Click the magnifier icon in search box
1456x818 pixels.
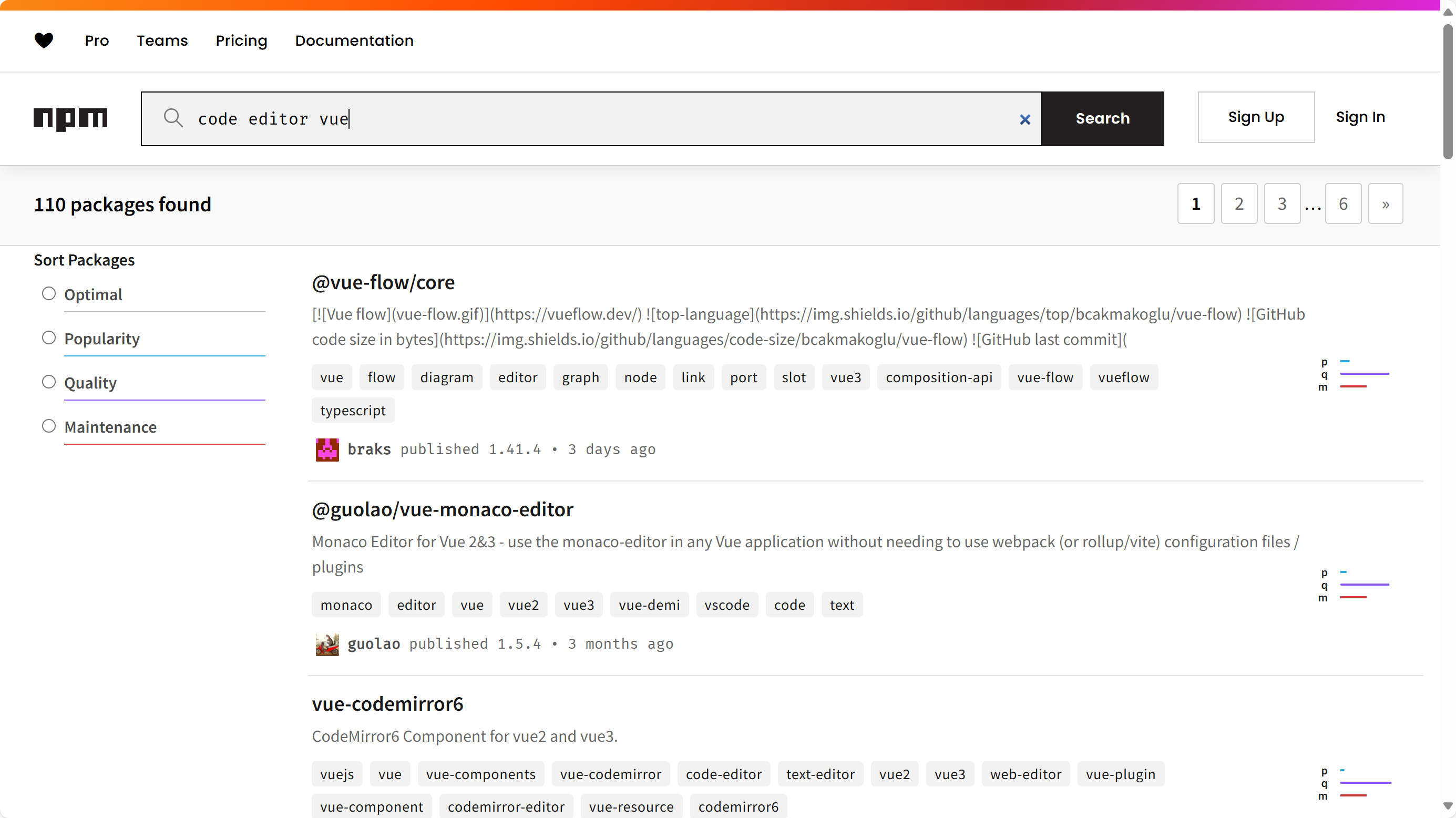coord(173,118)
